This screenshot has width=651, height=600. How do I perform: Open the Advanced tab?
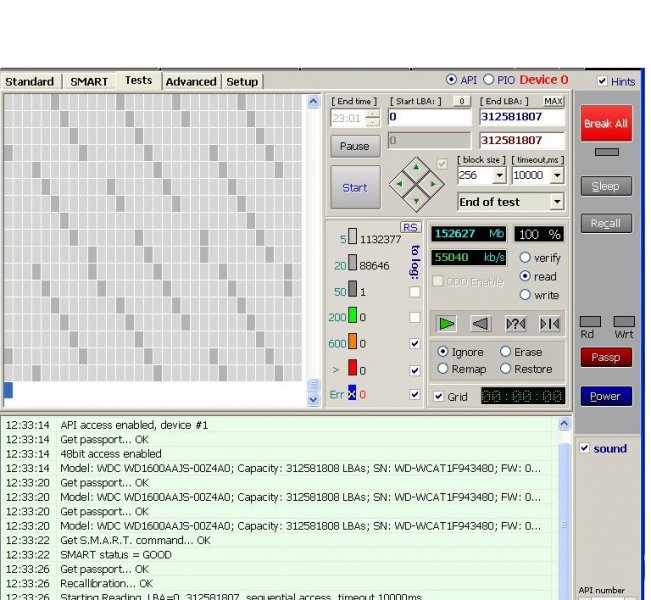190,81
